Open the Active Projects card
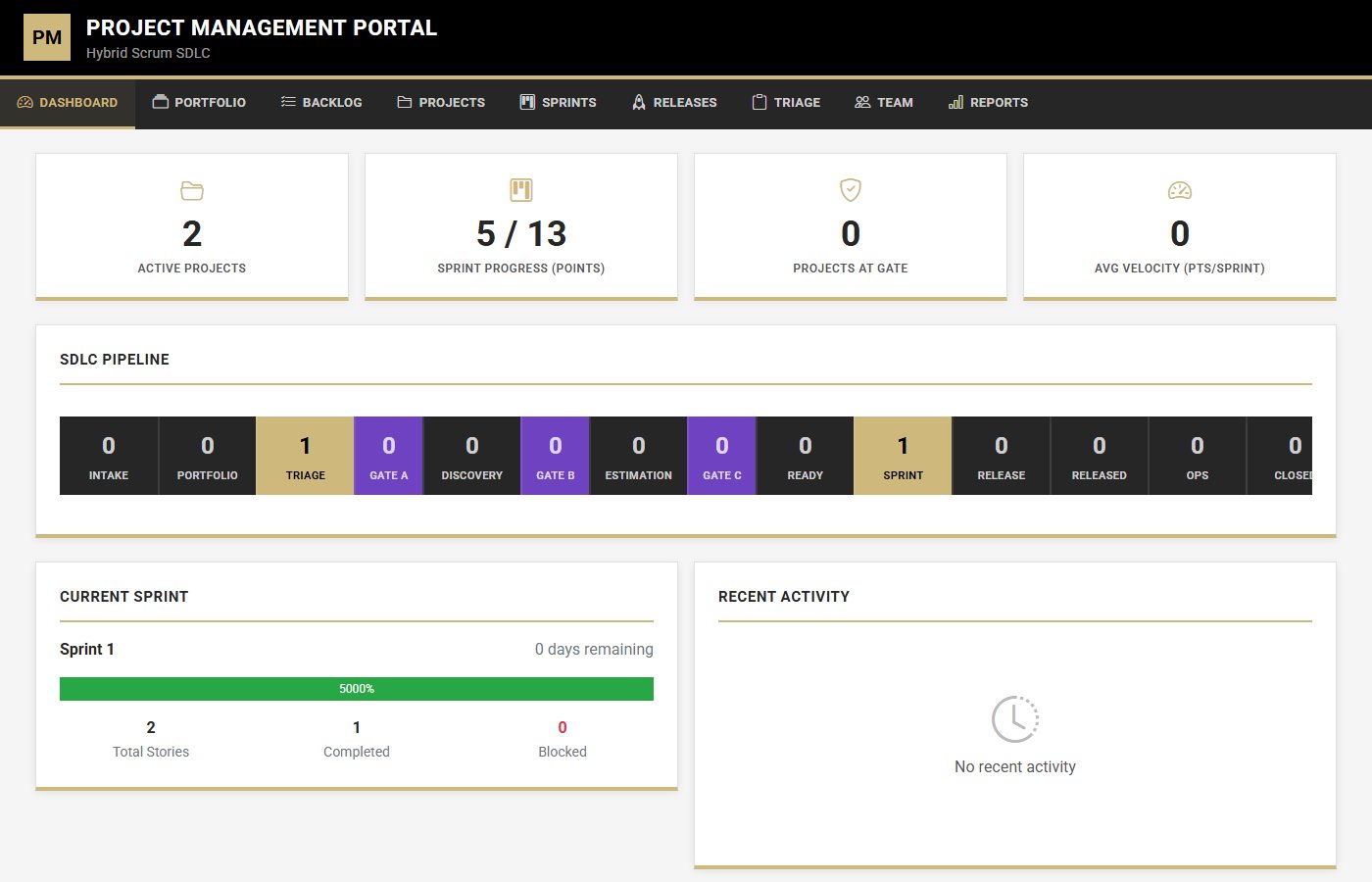Image resolution: width=1372 pixels, height=882 pixels. coord(192,226)
